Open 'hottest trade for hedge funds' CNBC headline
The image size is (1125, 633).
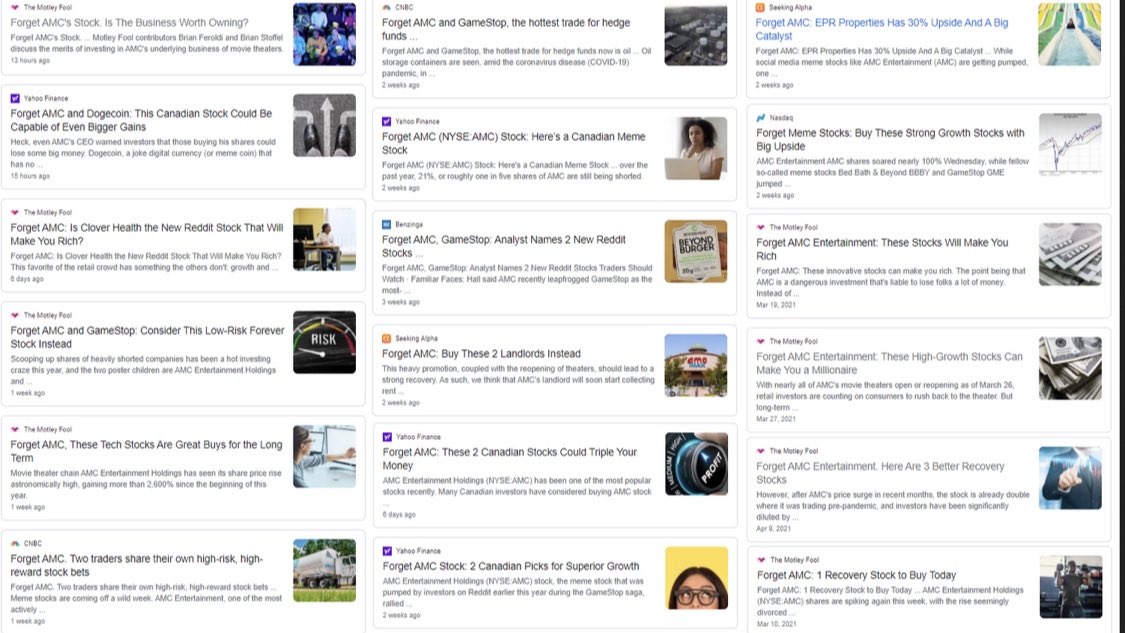pos(506,29)
